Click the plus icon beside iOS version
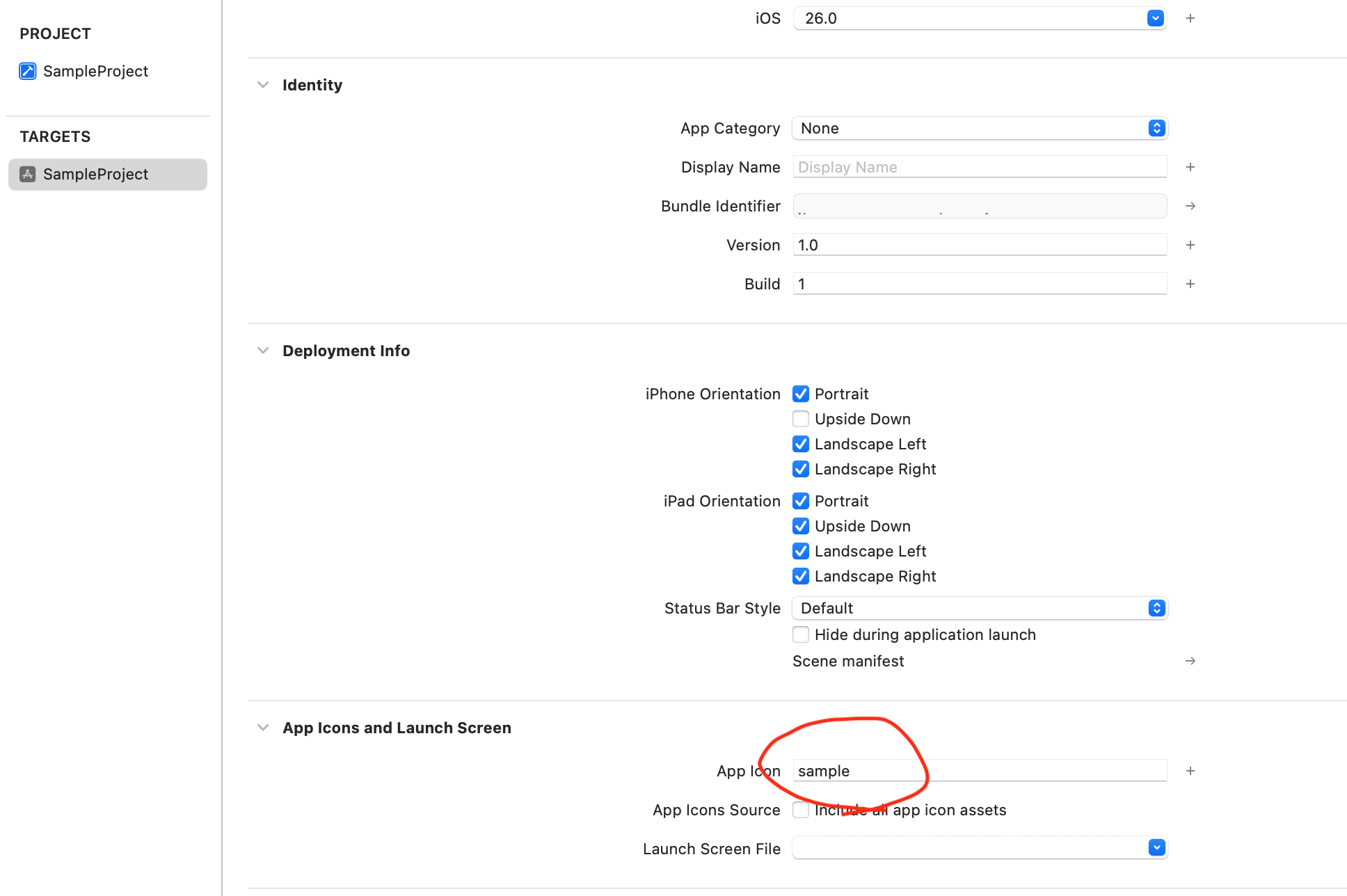This screenshot has height=896, width=1347. 1190,18
